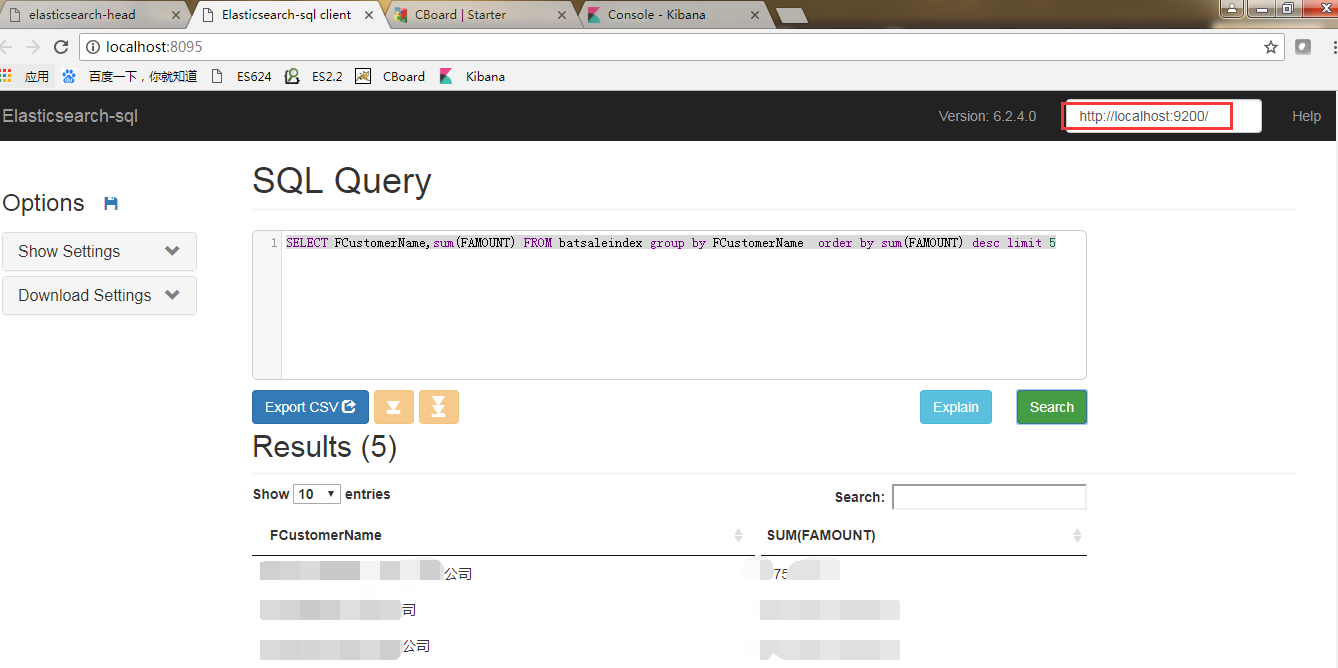This screenshot has width=1338, height=668.
Task: Click the site info icon in address bar
Action: (x=92, y=47)
